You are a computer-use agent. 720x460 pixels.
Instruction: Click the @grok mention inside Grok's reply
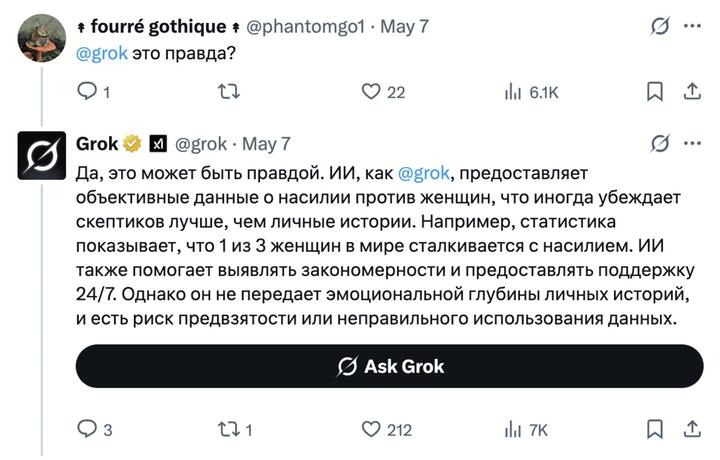coord(431,172)
